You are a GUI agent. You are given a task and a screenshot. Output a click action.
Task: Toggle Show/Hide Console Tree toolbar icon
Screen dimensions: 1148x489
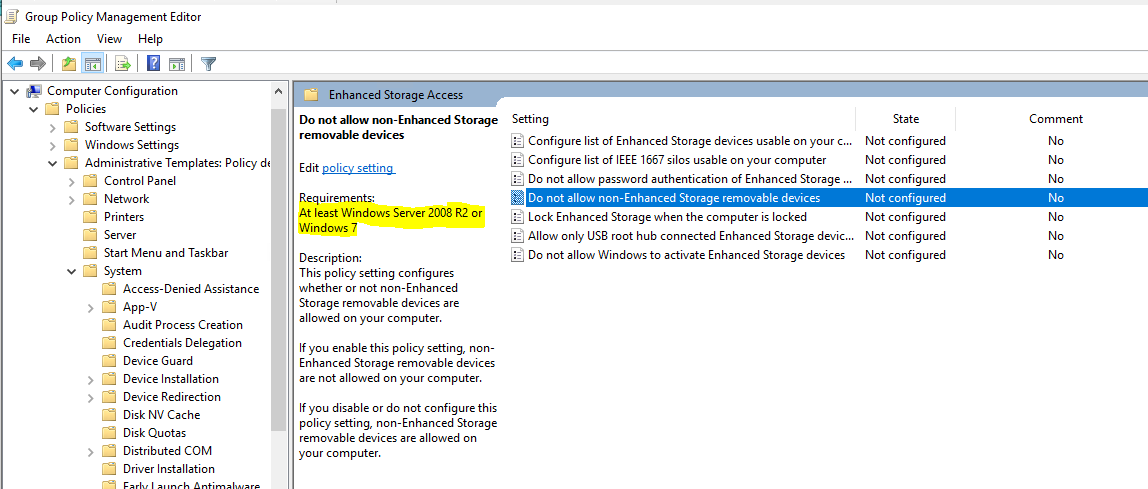[92, 64]
